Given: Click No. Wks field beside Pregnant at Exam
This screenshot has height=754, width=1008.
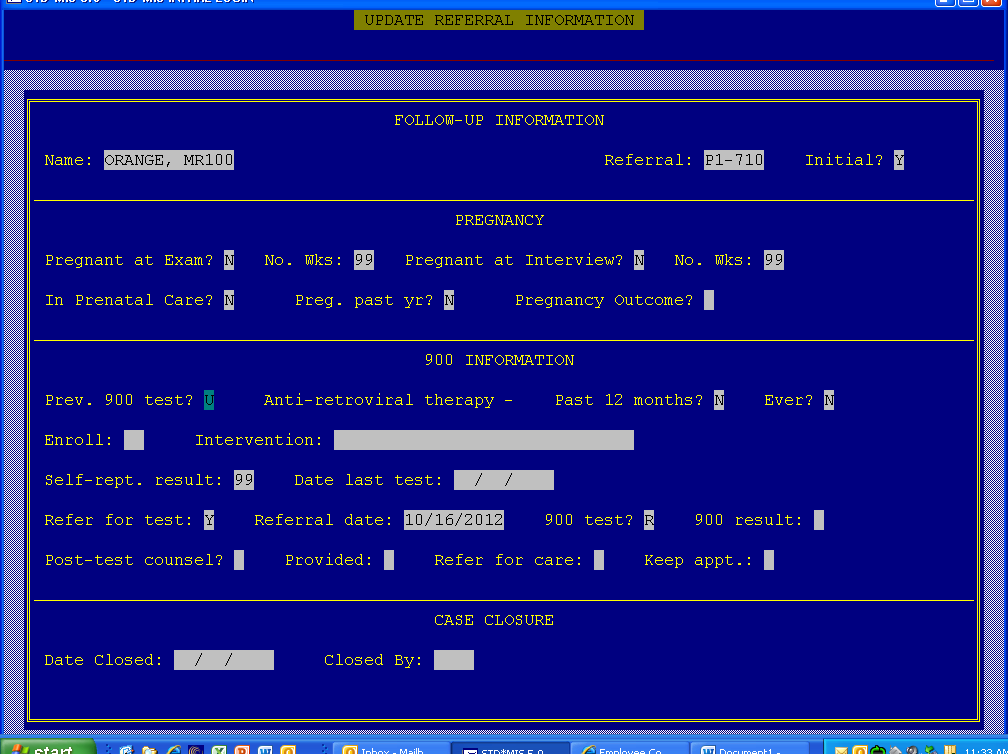Looking at the screenshot, I should coord(364,260).
